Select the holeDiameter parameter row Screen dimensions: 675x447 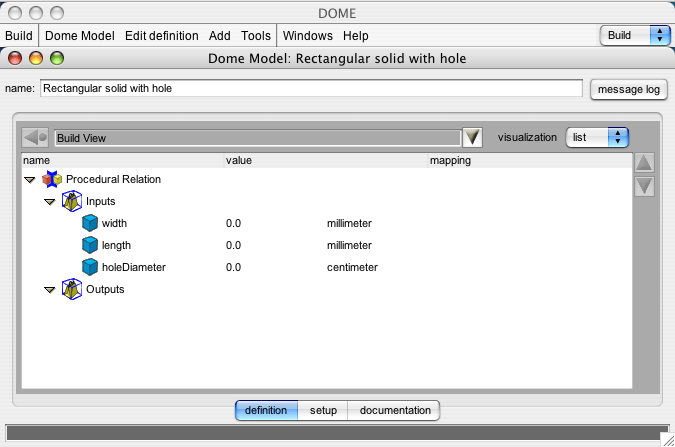(x=327, y=267)
